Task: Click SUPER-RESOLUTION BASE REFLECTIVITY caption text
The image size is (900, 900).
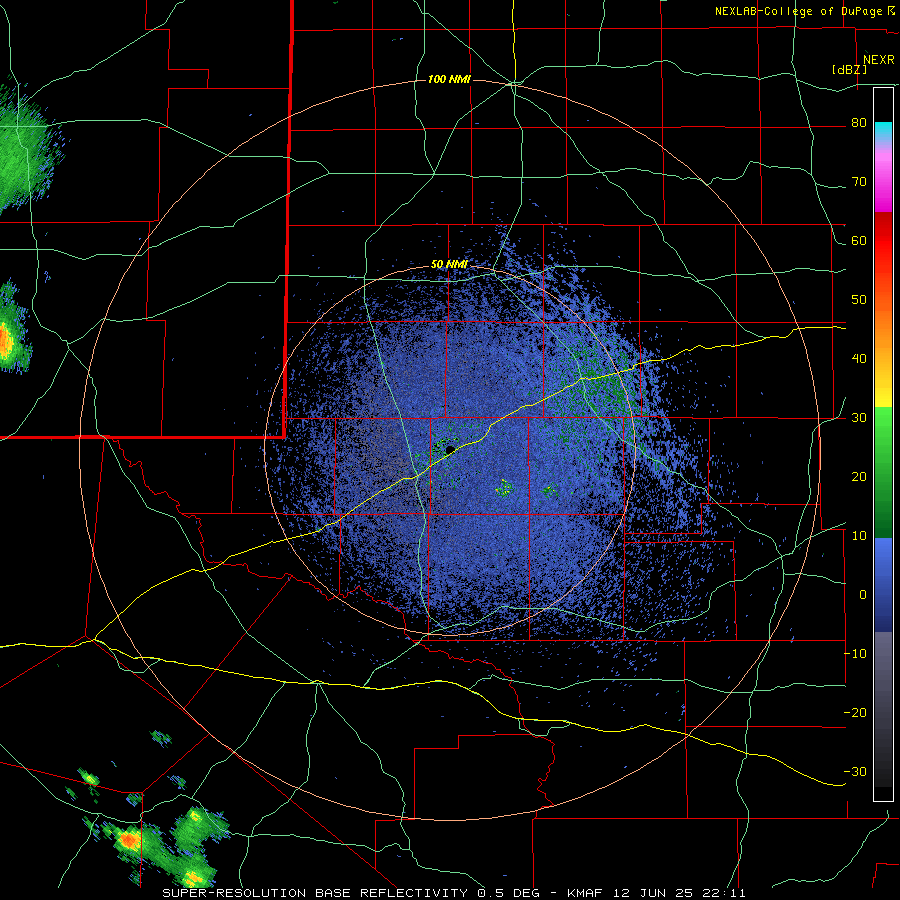Action: click(x=315, y=893)
